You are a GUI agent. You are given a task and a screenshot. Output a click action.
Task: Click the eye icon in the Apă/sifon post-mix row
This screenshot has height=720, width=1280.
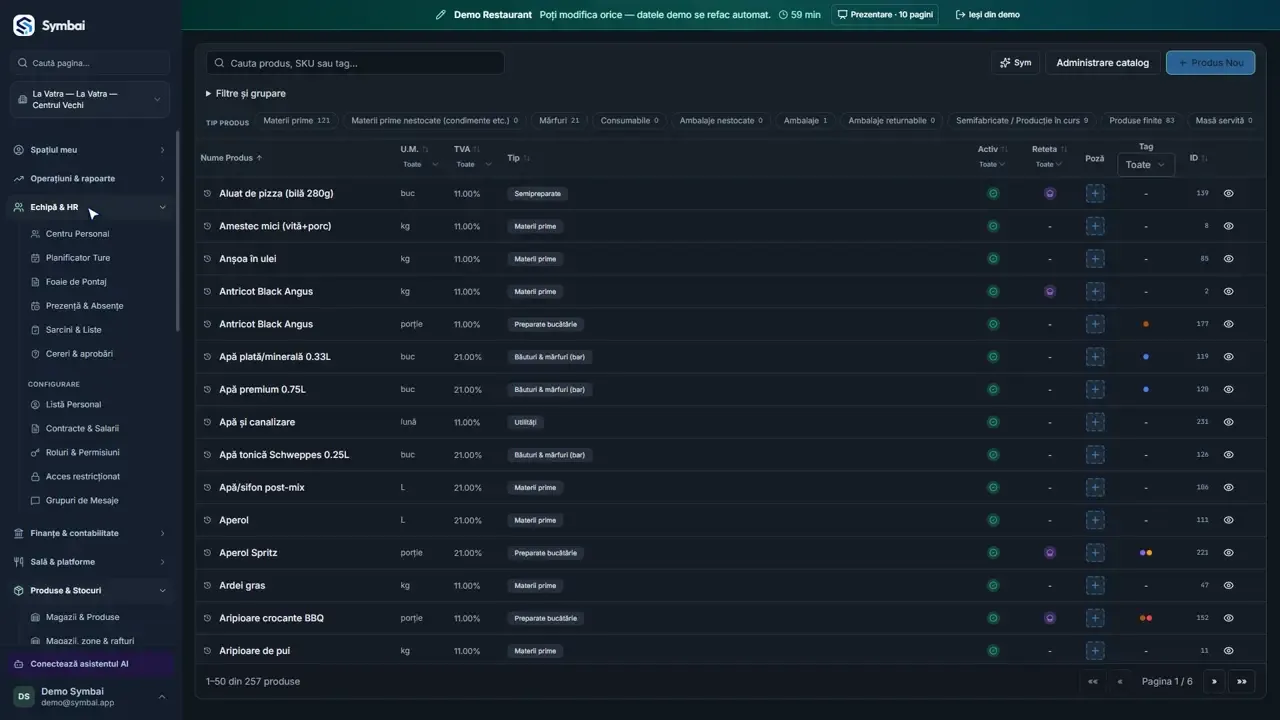coord(1228,487)
